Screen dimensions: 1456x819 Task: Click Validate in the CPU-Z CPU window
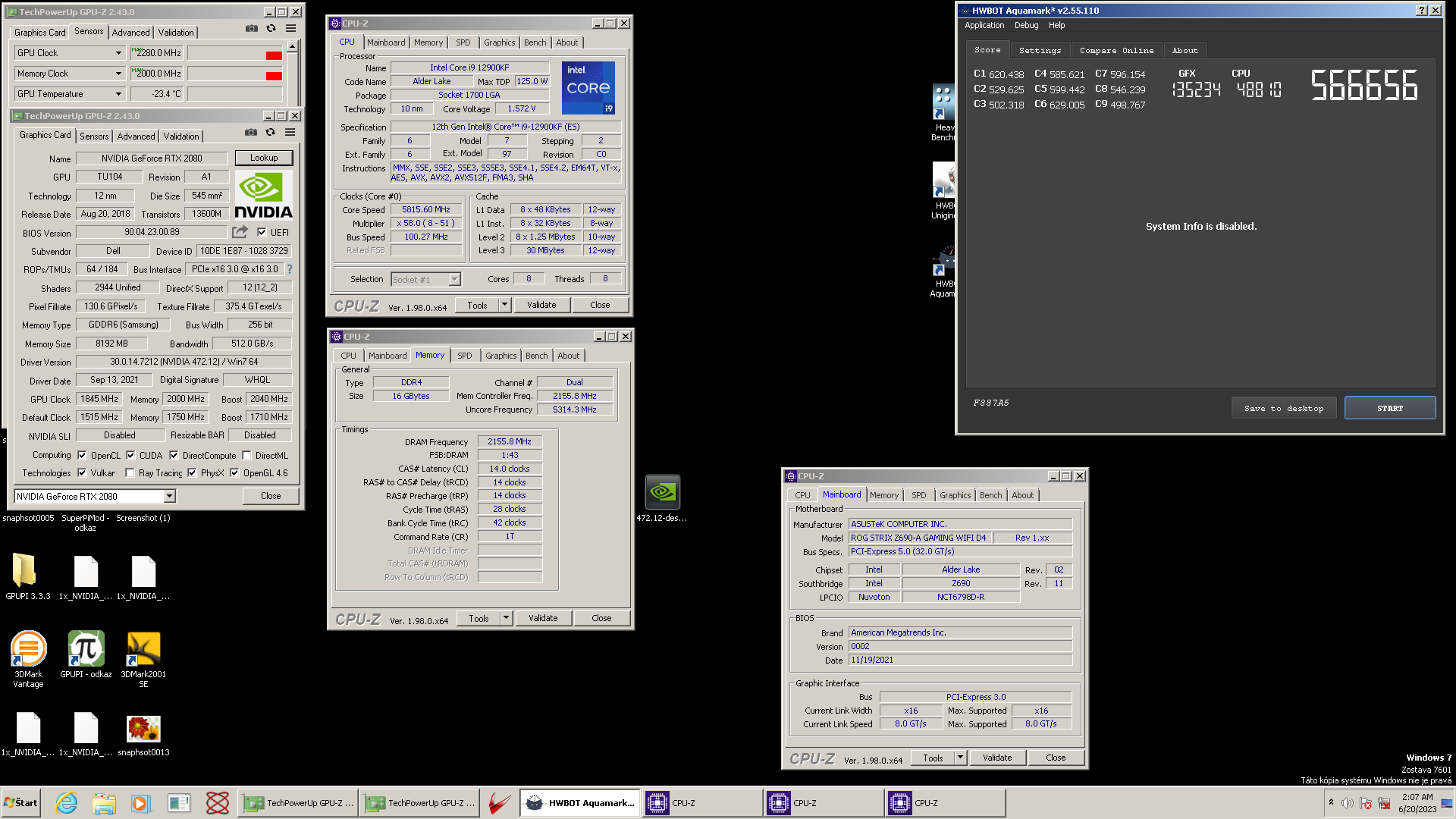541,305
